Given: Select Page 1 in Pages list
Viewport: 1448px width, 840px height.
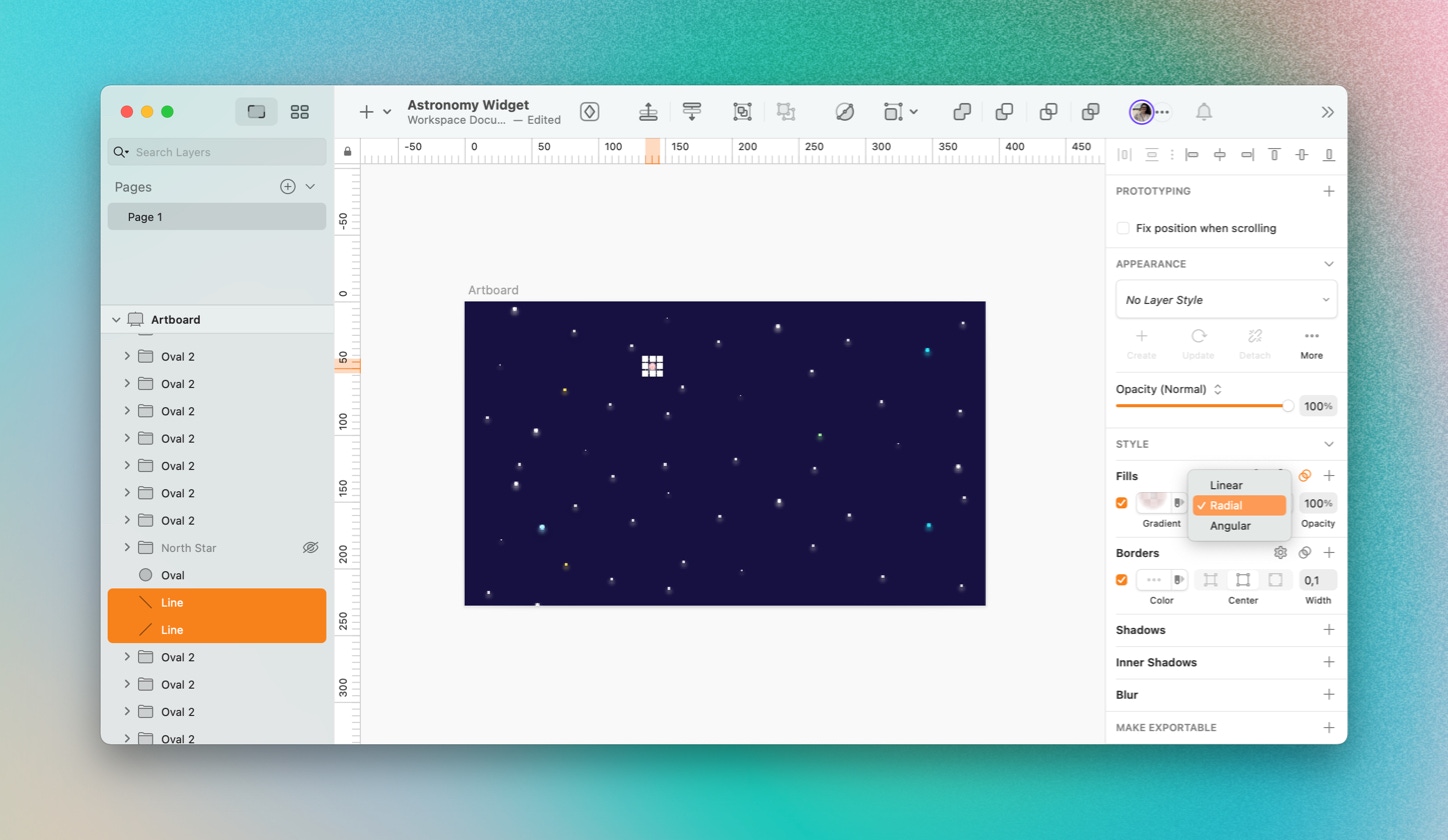Looking at the screenshot, I should (x=217, y=217).
